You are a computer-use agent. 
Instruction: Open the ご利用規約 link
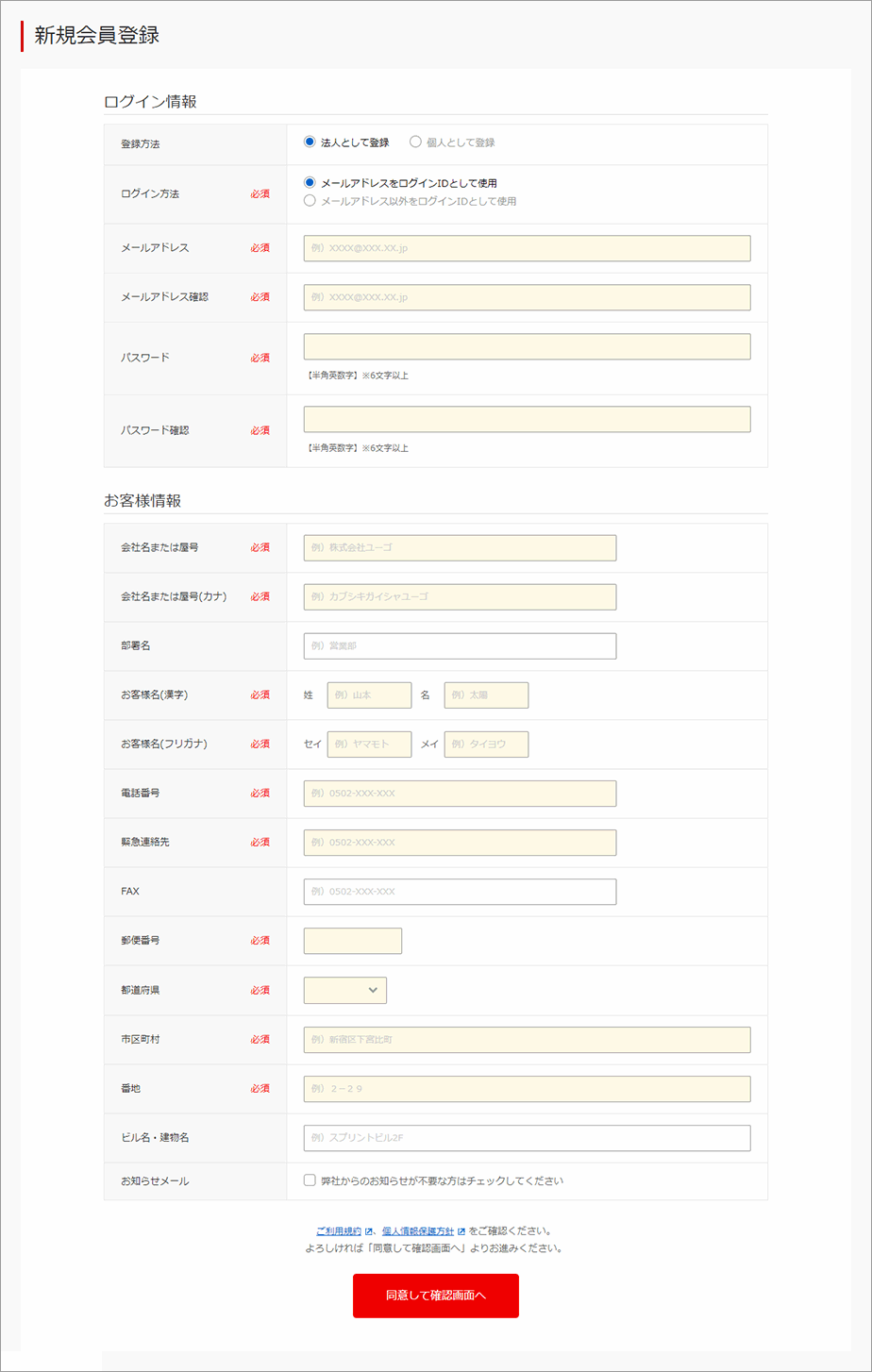(339, 1231)
